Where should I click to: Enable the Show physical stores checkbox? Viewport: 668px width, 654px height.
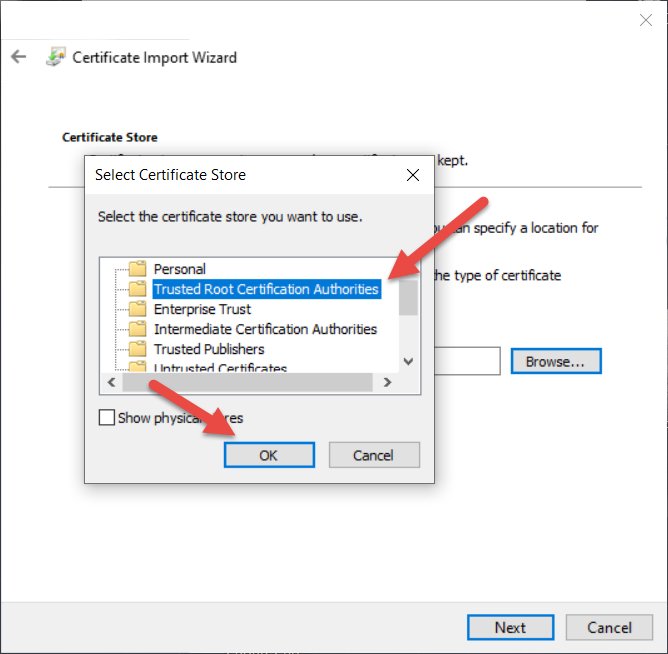coord(107,418)
